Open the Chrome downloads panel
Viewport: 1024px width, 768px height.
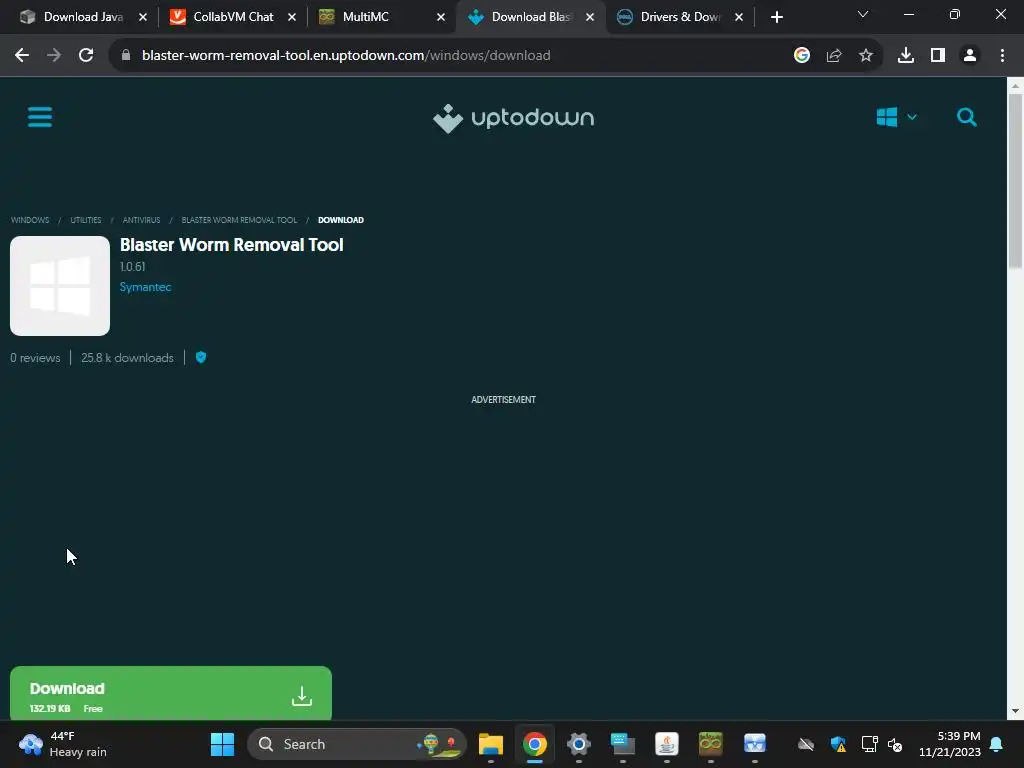tap(906, 56)
